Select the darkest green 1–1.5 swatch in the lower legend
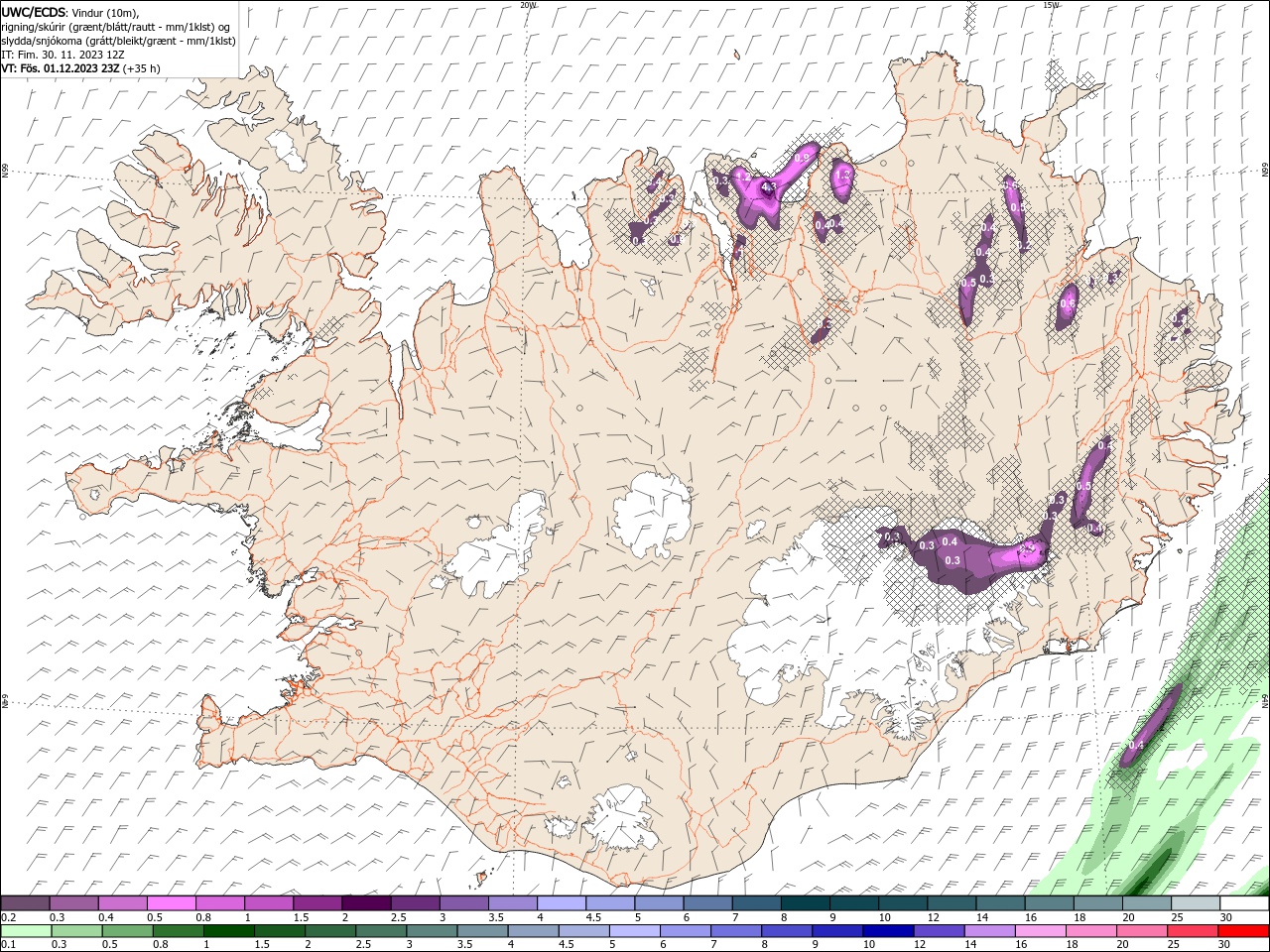Screen dimensions: 1270x952 point(229,930)
